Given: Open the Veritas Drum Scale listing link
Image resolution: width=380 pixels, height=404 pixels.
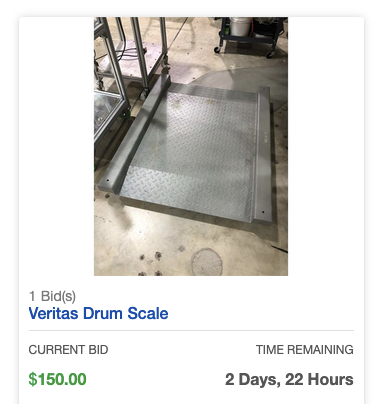Looking at the screenshot, I should [x=98, y=313].
